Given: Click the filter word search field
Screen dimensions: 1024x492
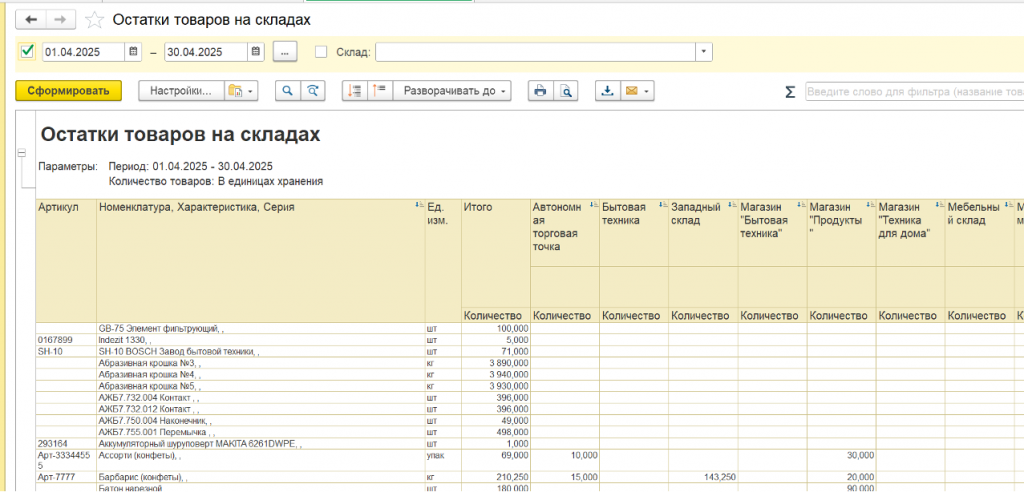Looking at the screenshot, I should 912,92.
